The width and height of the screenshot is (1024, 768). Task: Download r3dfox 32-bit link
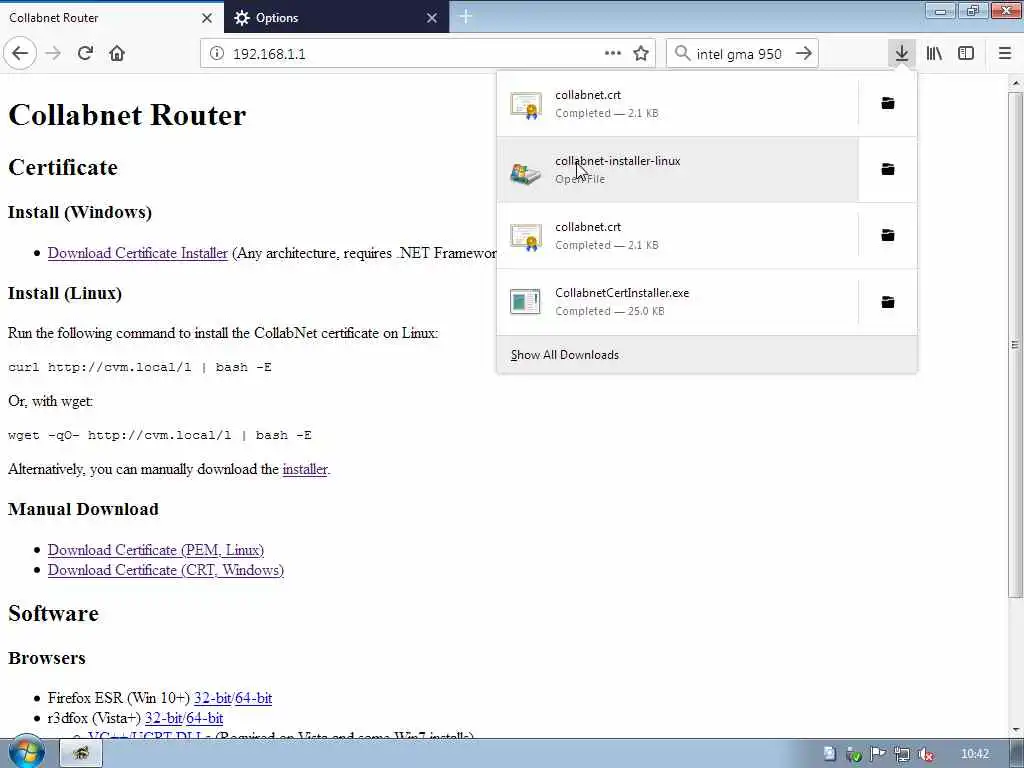[163, 718]
